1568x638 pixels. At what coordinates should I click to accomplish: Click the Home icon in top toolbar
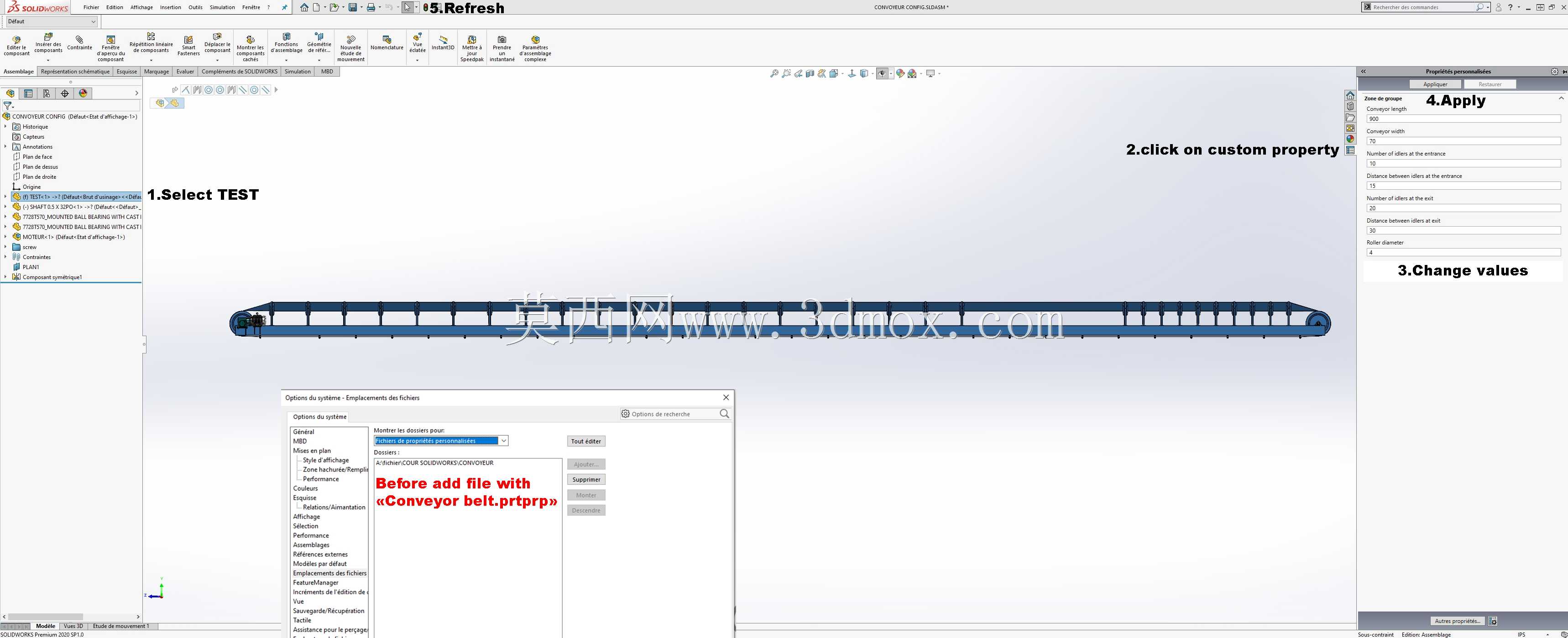tap(304, 7)
